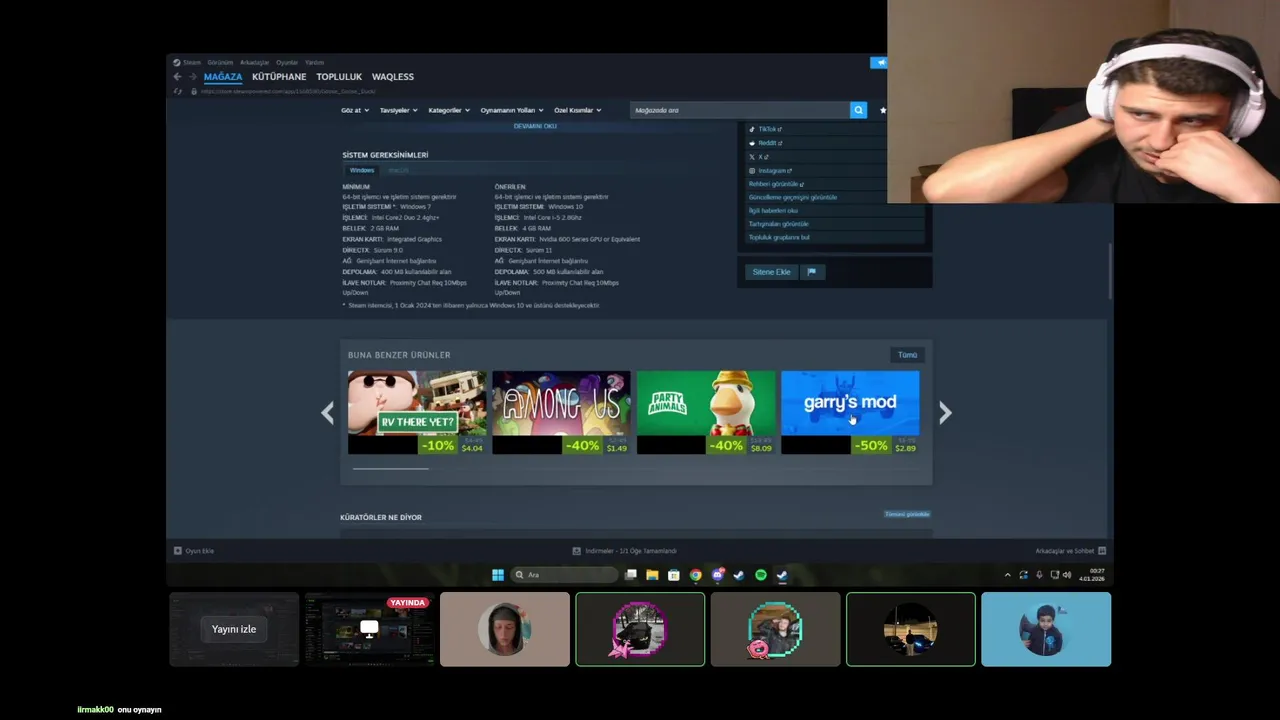Focus the Mağazada ara search field
The height and width of the screenshot is (720, 1280).
[740, 110]
